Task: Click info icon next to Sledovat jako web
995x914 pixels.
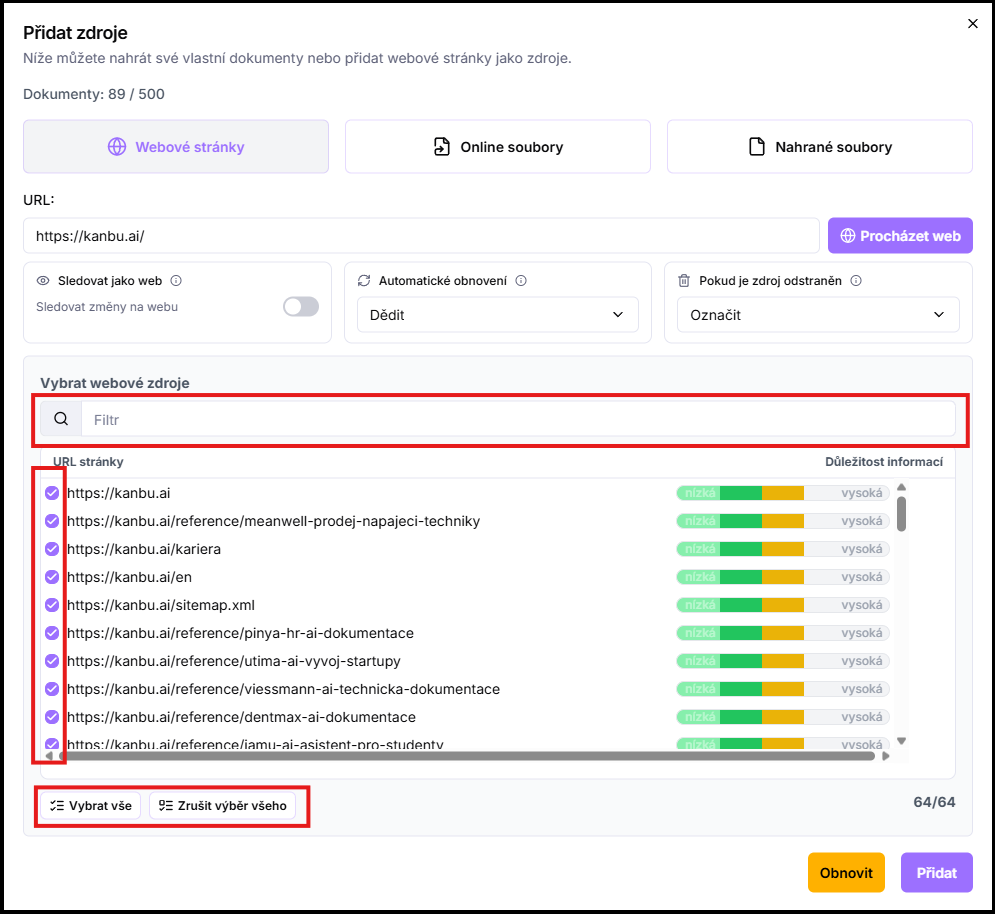Action: [x=176, y=281]
